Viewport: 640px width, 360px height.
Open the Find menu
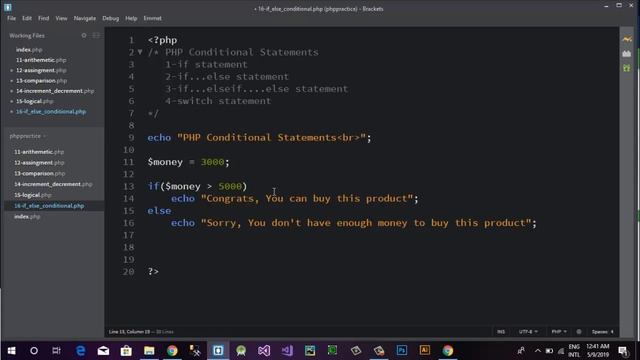(x=43, y=18)
